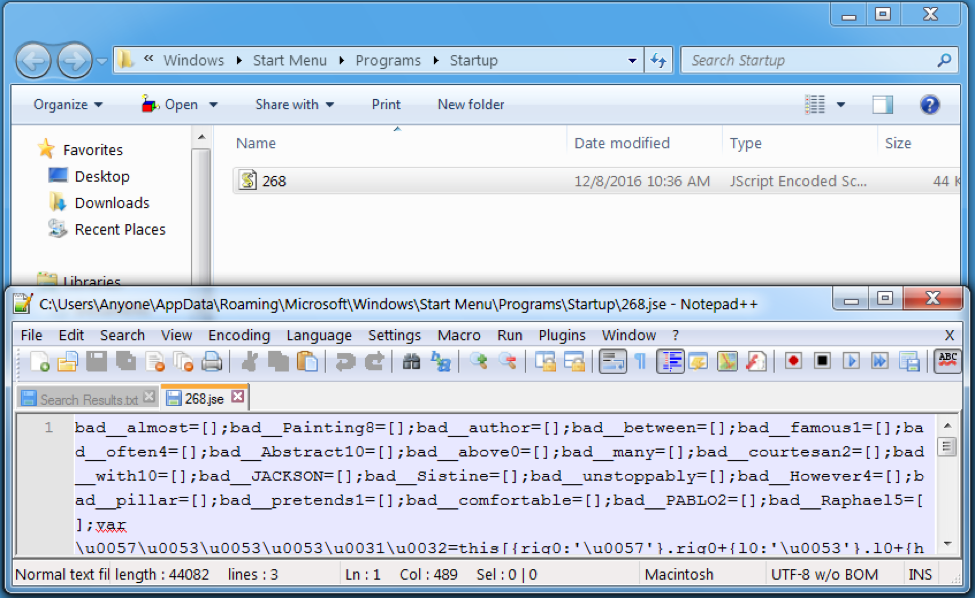Screen dimensions: 975x598
Task: Open the Encoding menu
Action: [x=239, y=335]
